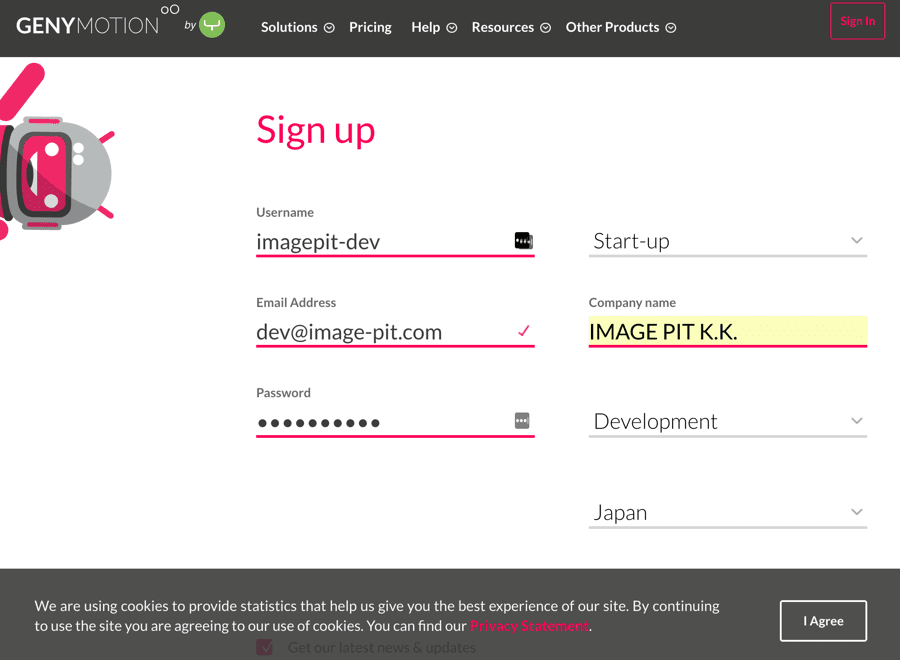Click the Company name input field
This screenshot has width=900, height=660.
coord(727,332)
